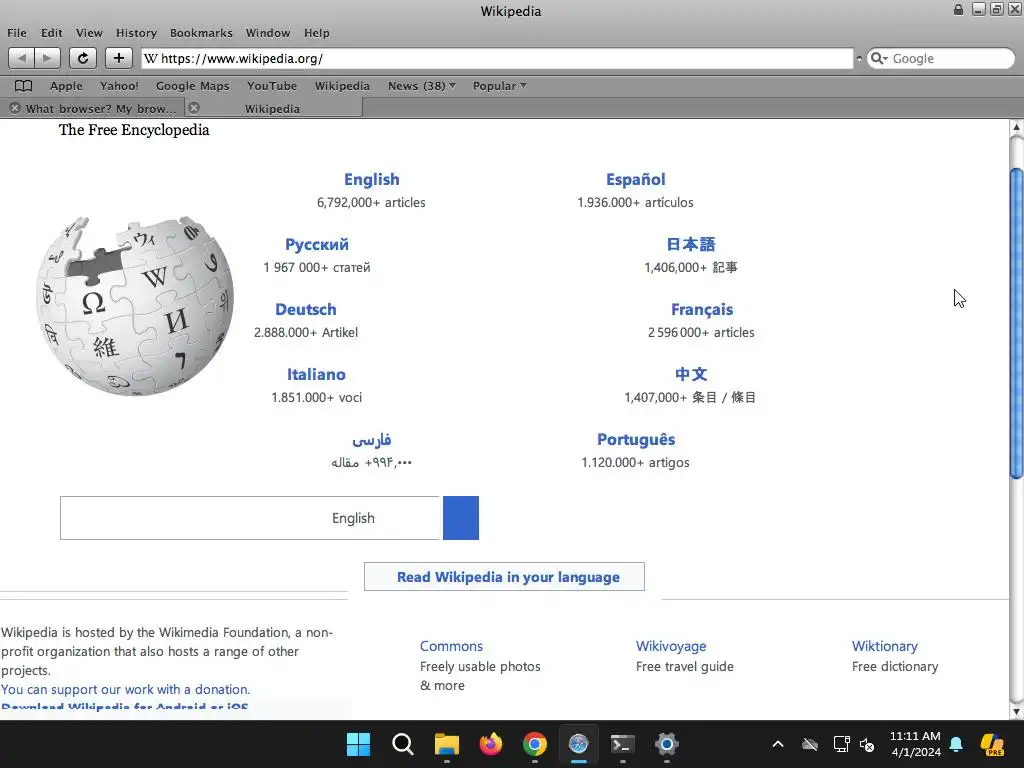Open the Português Wikipedia link
Viewport: 1024px width, 768px height.
(636, 439)
